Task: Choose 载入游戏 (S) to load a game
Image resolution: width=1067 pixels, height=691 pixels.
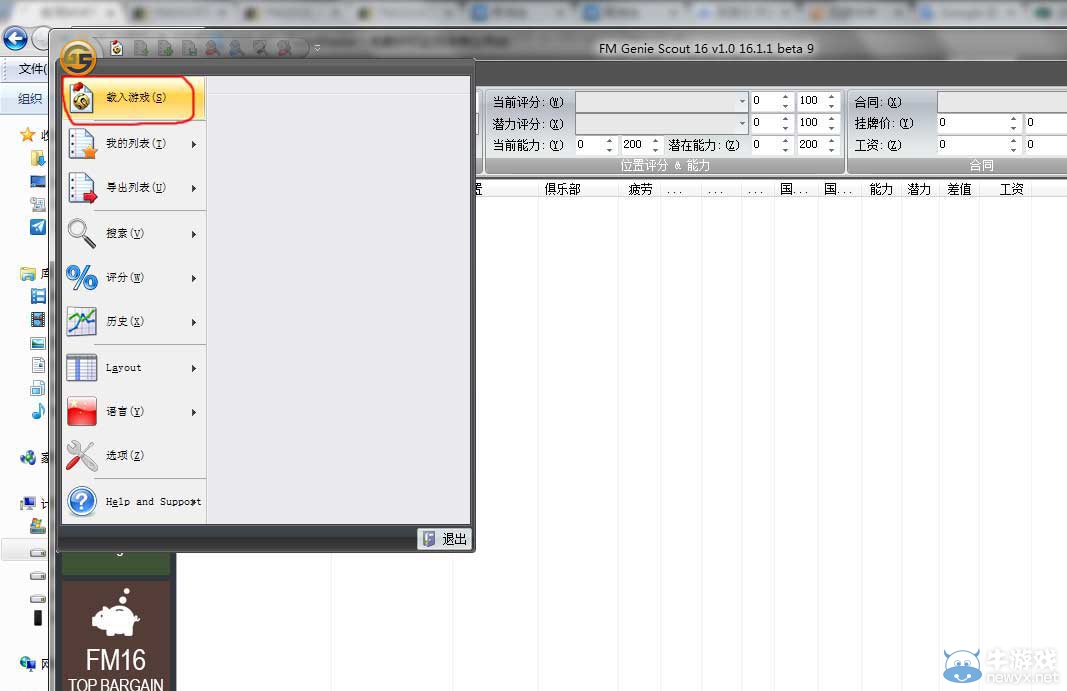Action: (134, 98)
